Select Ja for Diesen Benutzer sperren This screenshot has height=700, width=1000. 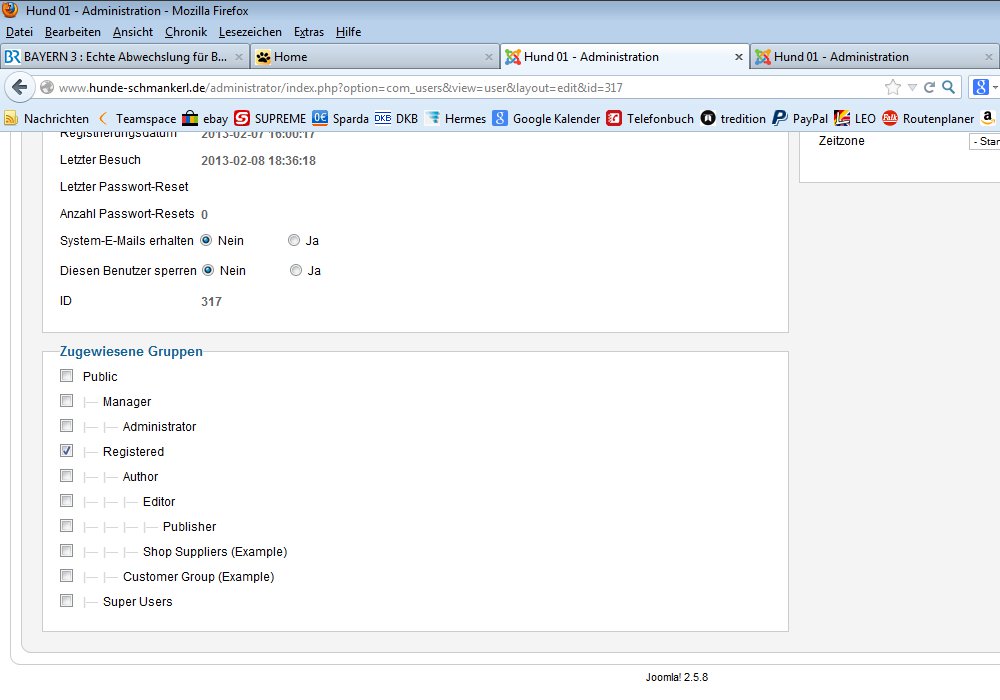(x=296, y=270)
